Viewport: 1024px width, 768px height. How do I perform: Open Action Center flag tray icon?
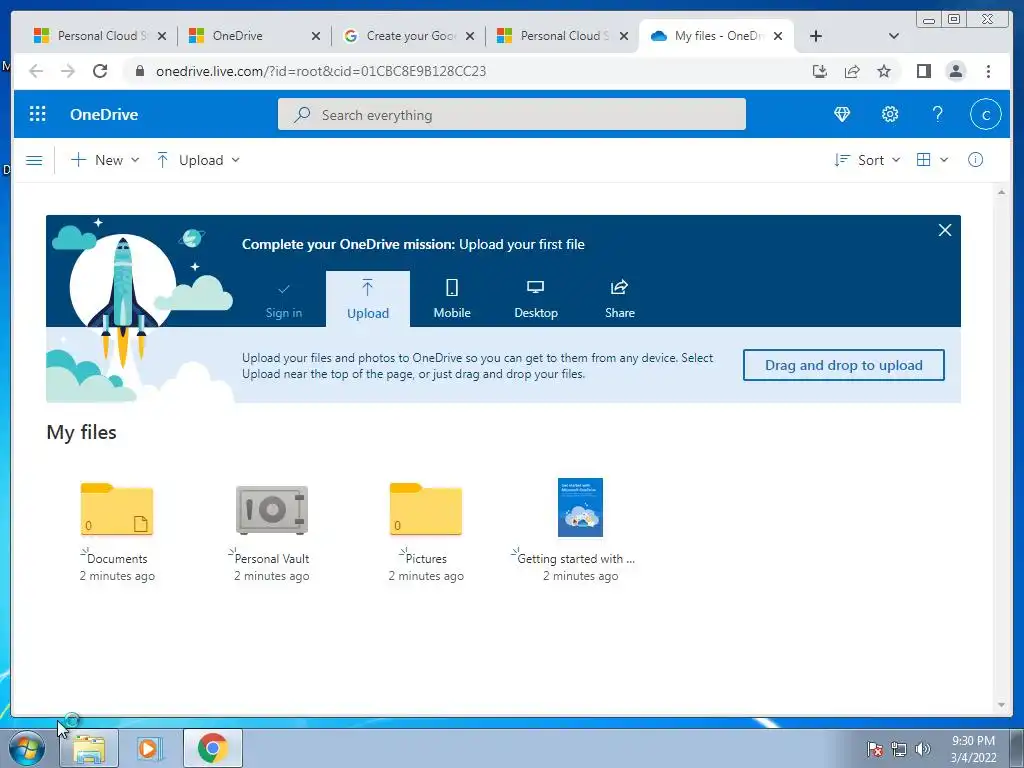click(874, 749)
